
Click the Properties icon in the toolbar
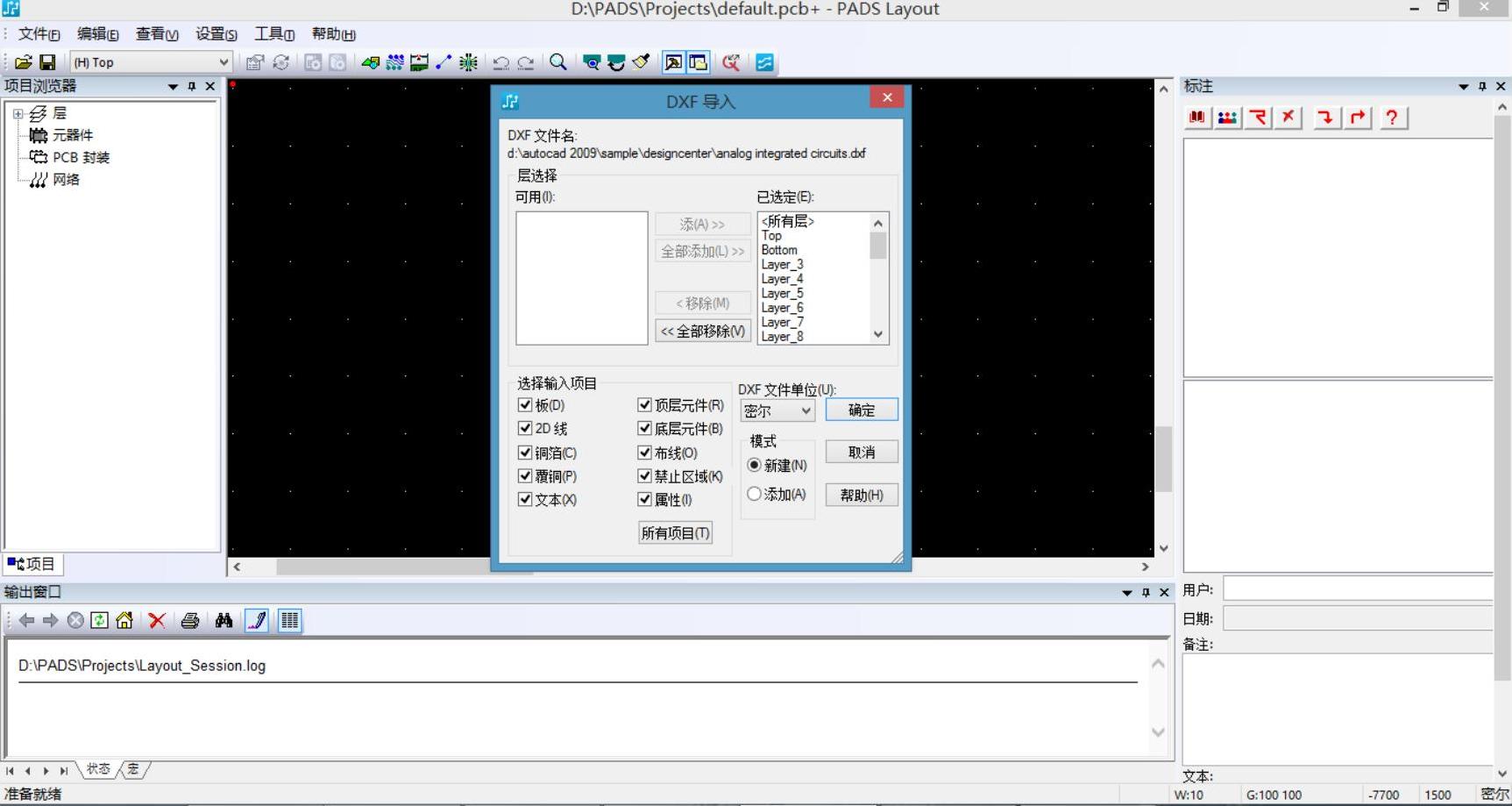[255, 62]
